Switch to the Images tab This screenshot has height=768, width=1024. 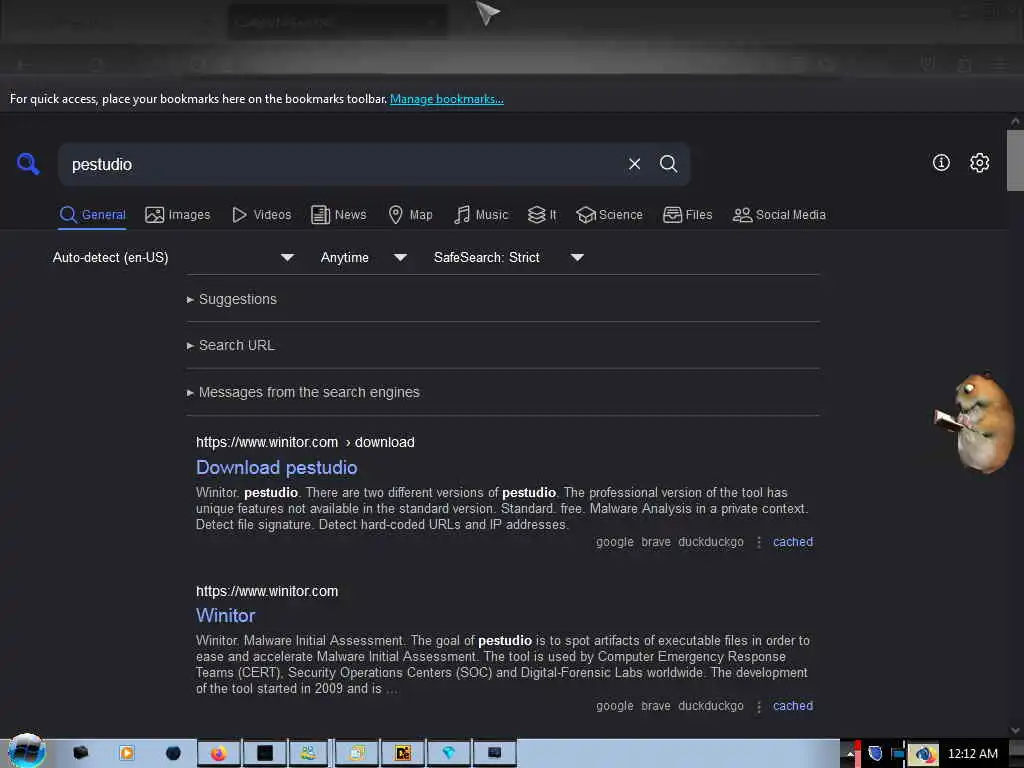(x=178, y=215)
